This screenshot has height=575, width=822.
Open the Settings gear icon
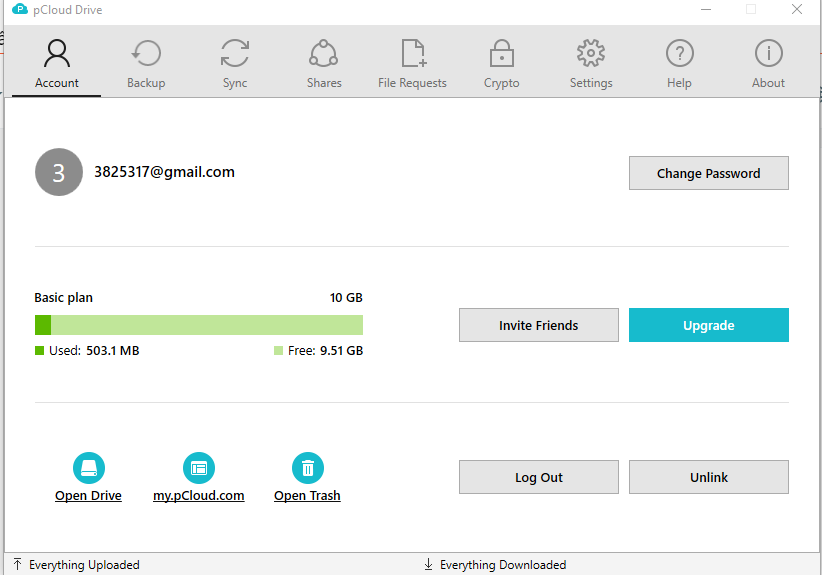tap(591, 53)
